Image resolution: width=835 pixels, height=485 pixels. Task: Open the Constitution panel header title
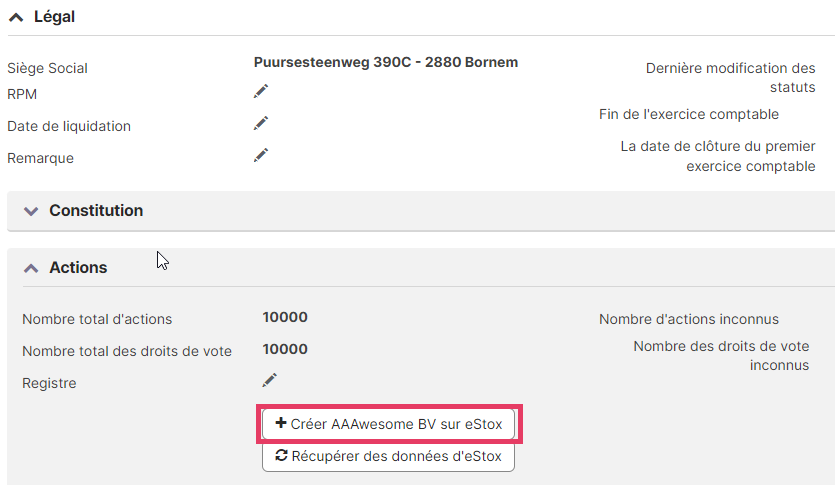96,210
